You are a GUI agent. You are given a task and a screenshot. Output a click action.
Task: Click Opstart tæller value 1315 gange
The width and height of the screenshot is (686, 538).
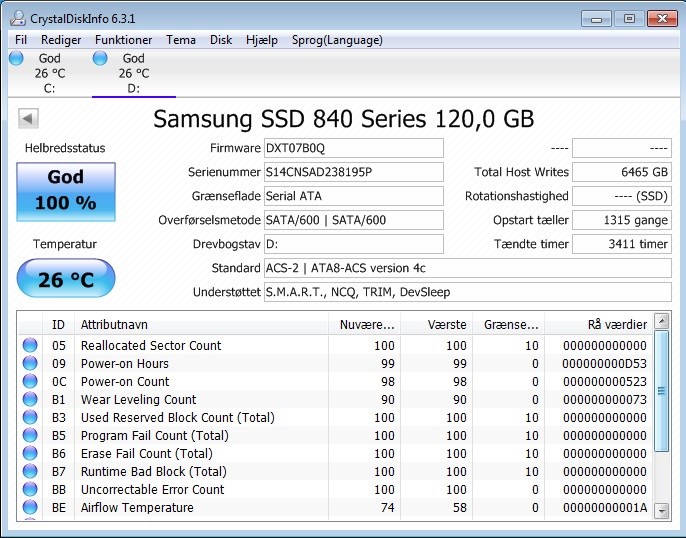tap(622, 220)
